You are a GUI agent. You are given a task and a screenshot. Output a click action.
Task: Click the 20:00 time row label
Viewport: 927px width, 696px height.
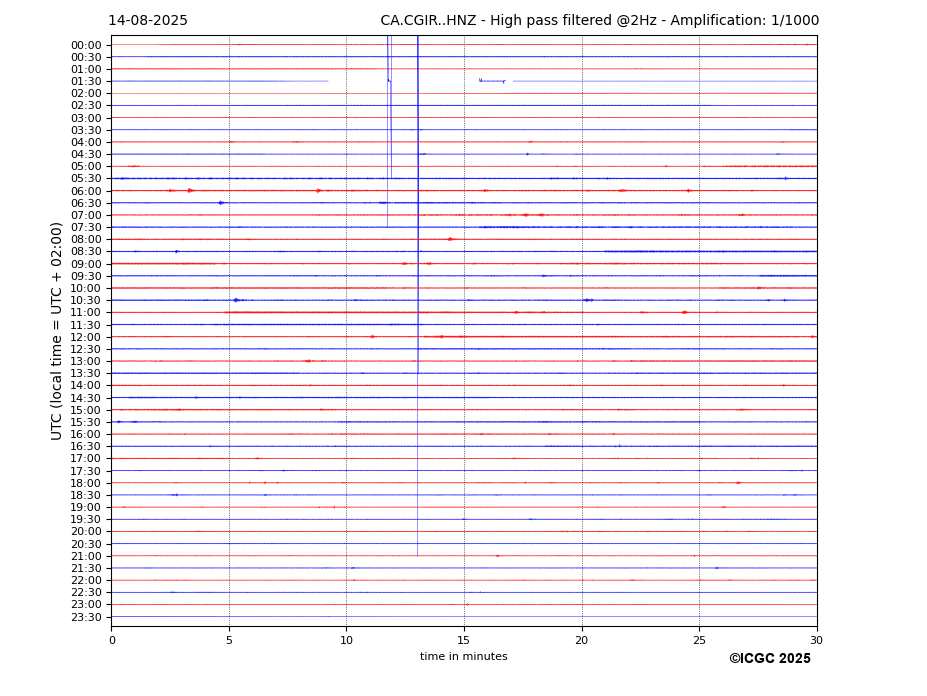86,532
